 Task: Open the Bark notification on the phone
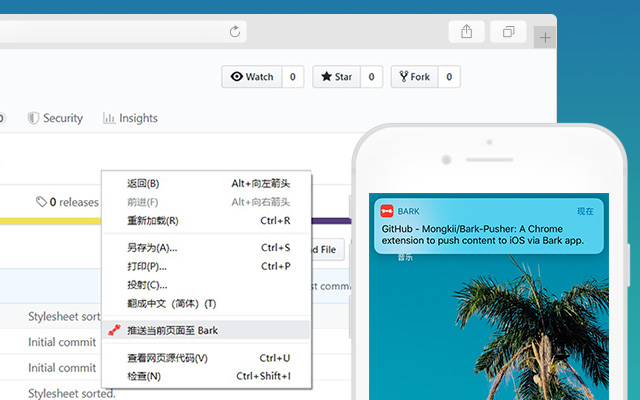tap(489, 226)
